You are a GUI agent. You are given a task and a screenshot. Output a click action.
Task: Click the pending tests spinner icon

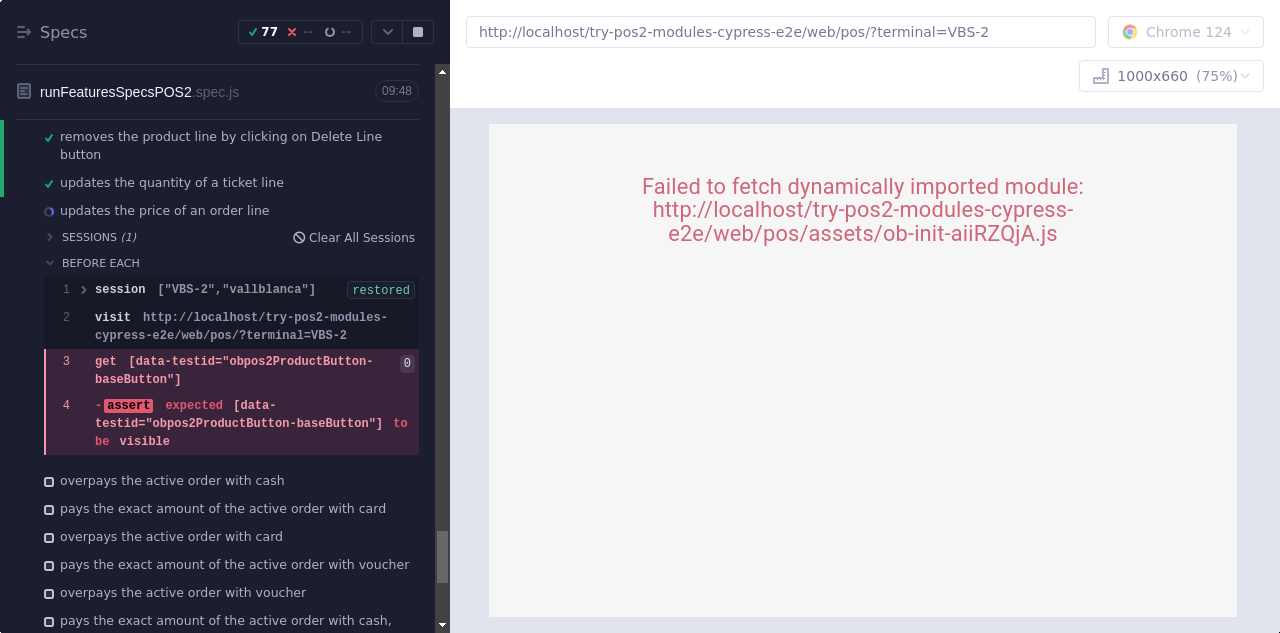[330, 32]
